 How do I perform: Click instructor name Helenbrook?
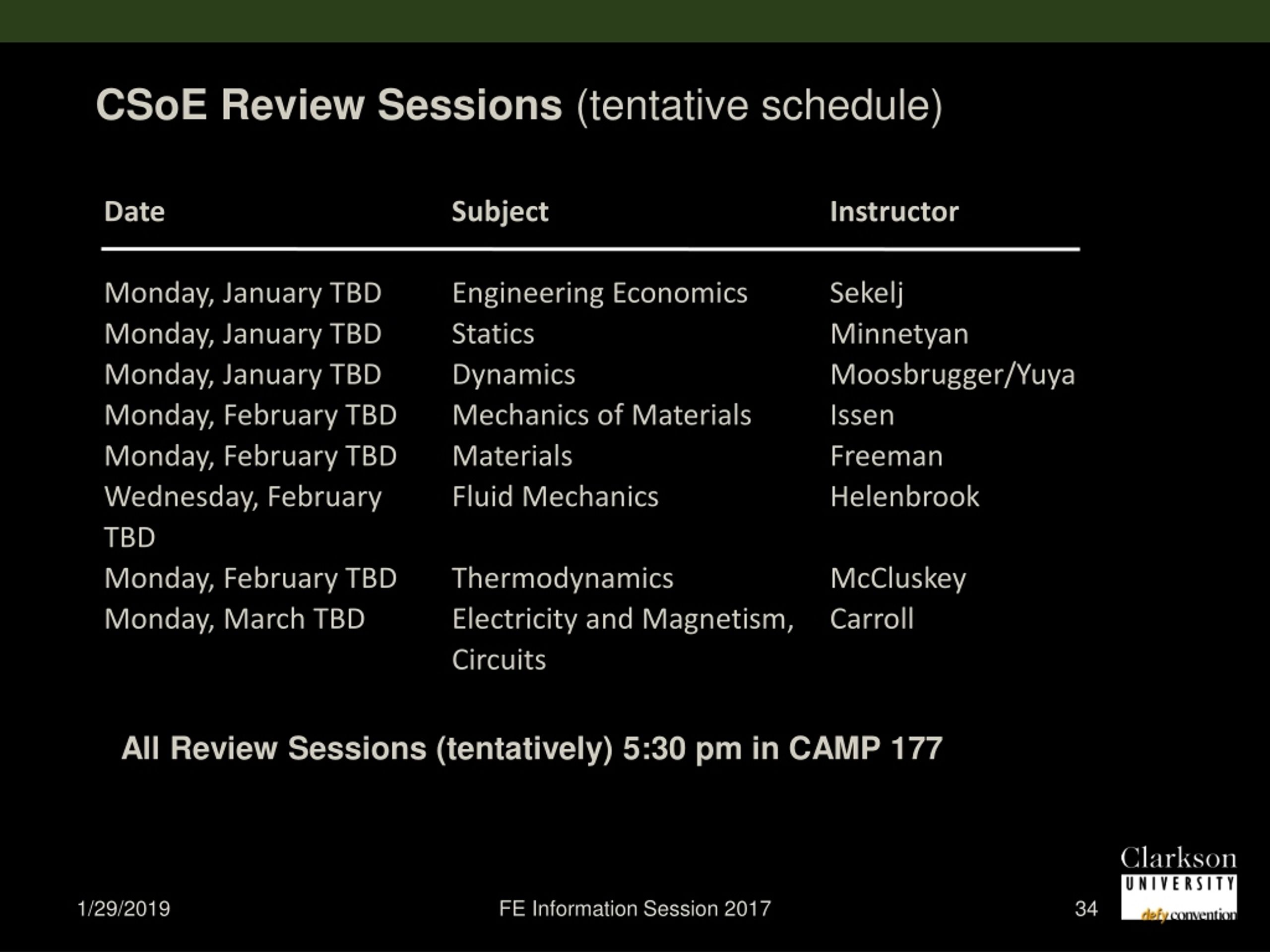904,497
